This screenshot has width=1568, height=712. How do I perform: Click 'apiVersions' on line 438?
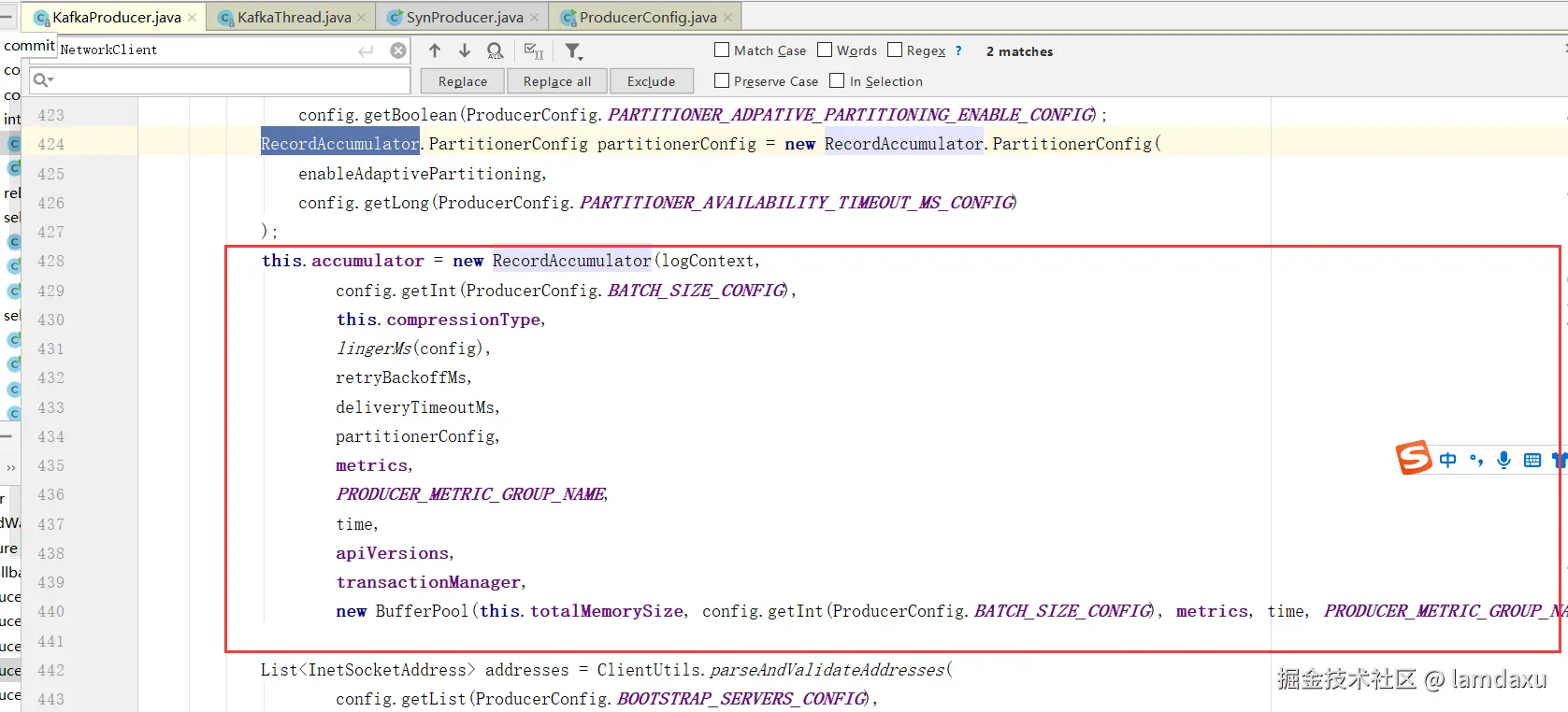click(x=393, y=553)
